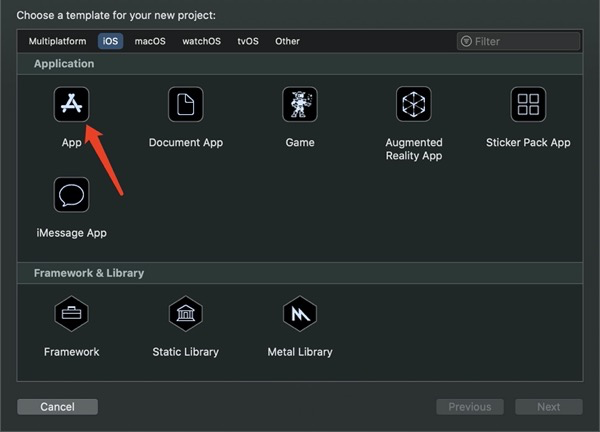Viewport: 600px width, 432px height.
Task: Click the "Game" template label
Action: pyautogui.click(x=300, y=143)
